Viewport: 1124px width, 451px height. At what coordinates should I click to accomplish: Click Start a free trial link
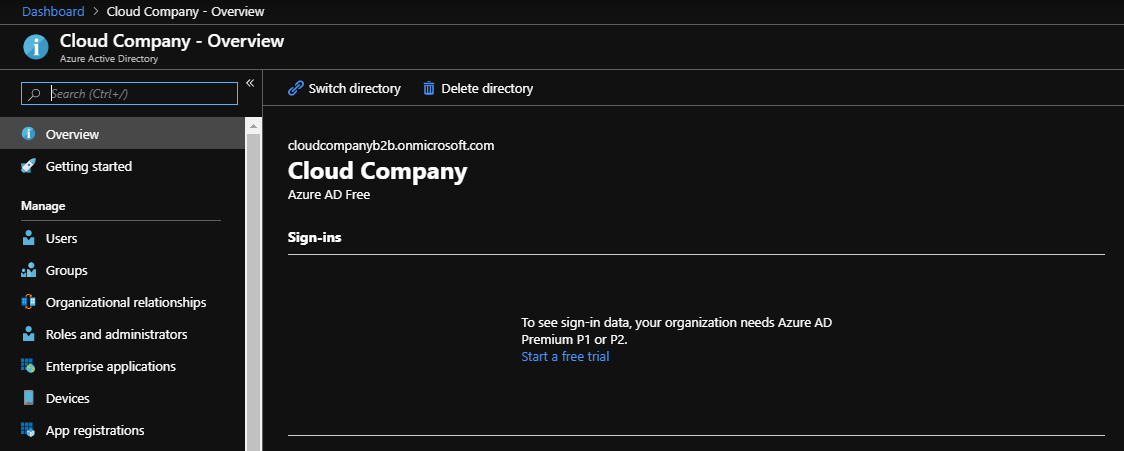click(x=565, y=356)
